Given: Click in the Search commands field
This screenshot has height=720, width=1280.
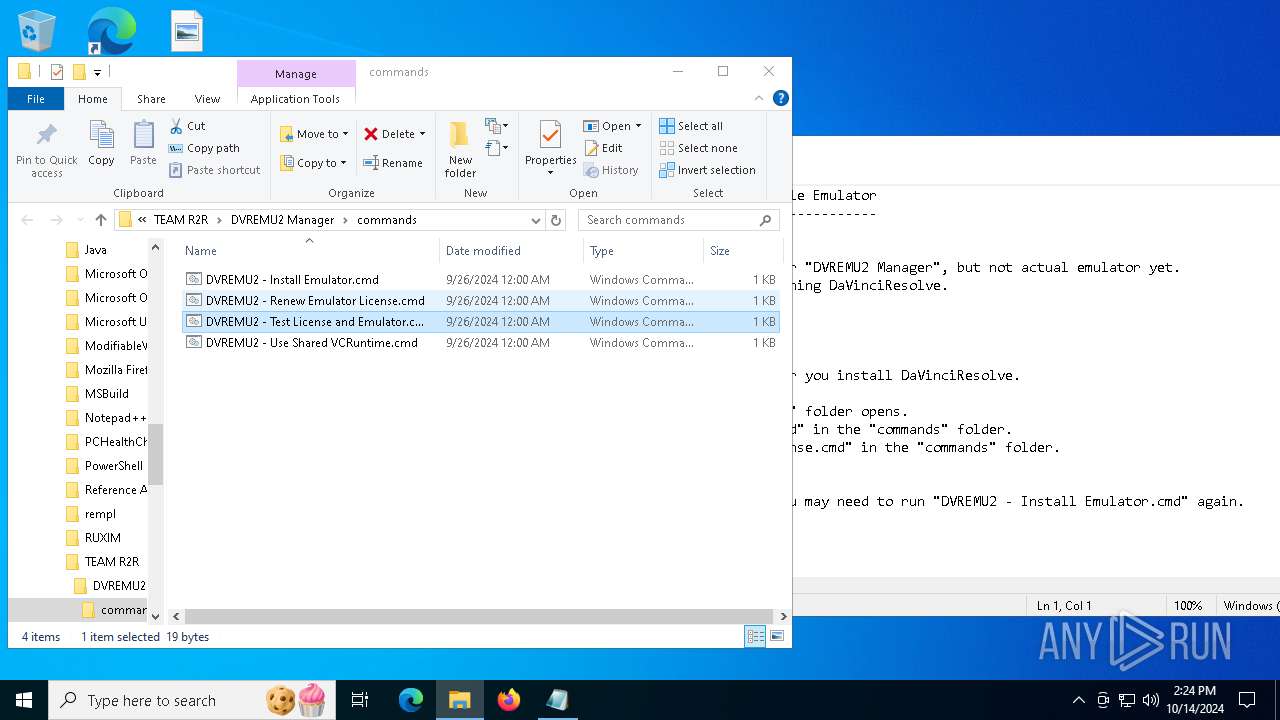Looking at the screenshot, I should (668, 220).
